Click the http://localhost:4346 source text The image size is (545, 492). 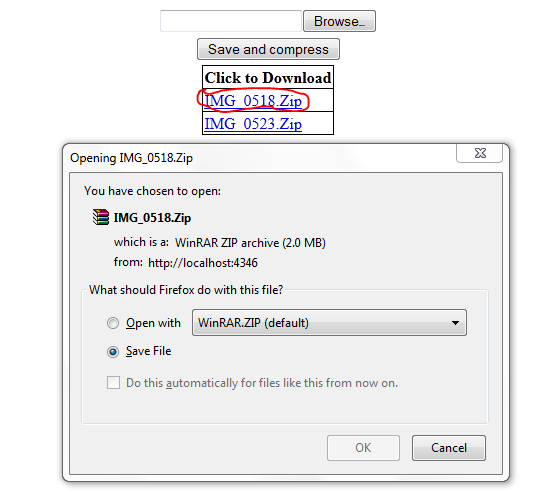[x=203, y=263]
